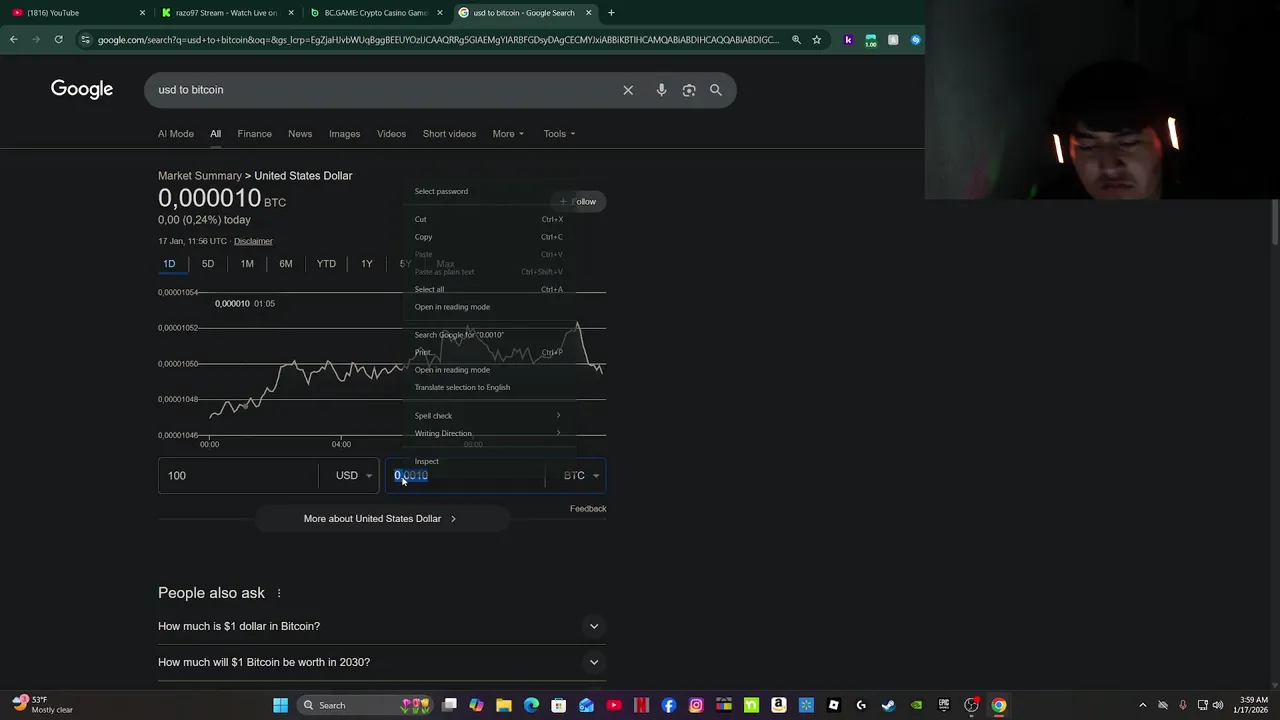Open Netflix from taskbar
The width and height of the screenshot is (1280, 720).
click(x=641, y=705)
